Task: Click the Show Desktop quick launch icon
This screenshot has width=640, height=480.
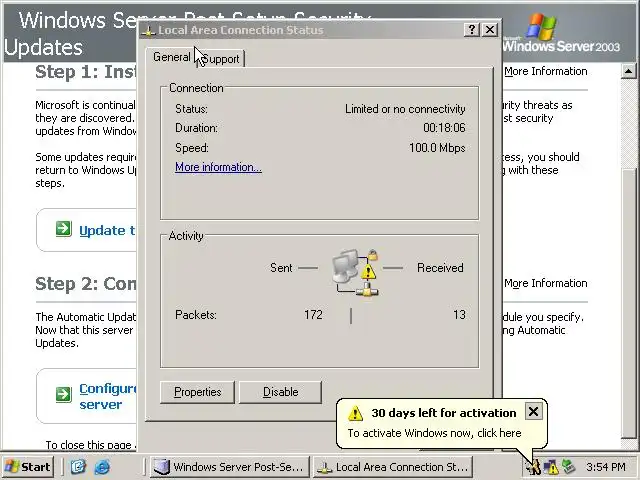Action: [78, 467]
